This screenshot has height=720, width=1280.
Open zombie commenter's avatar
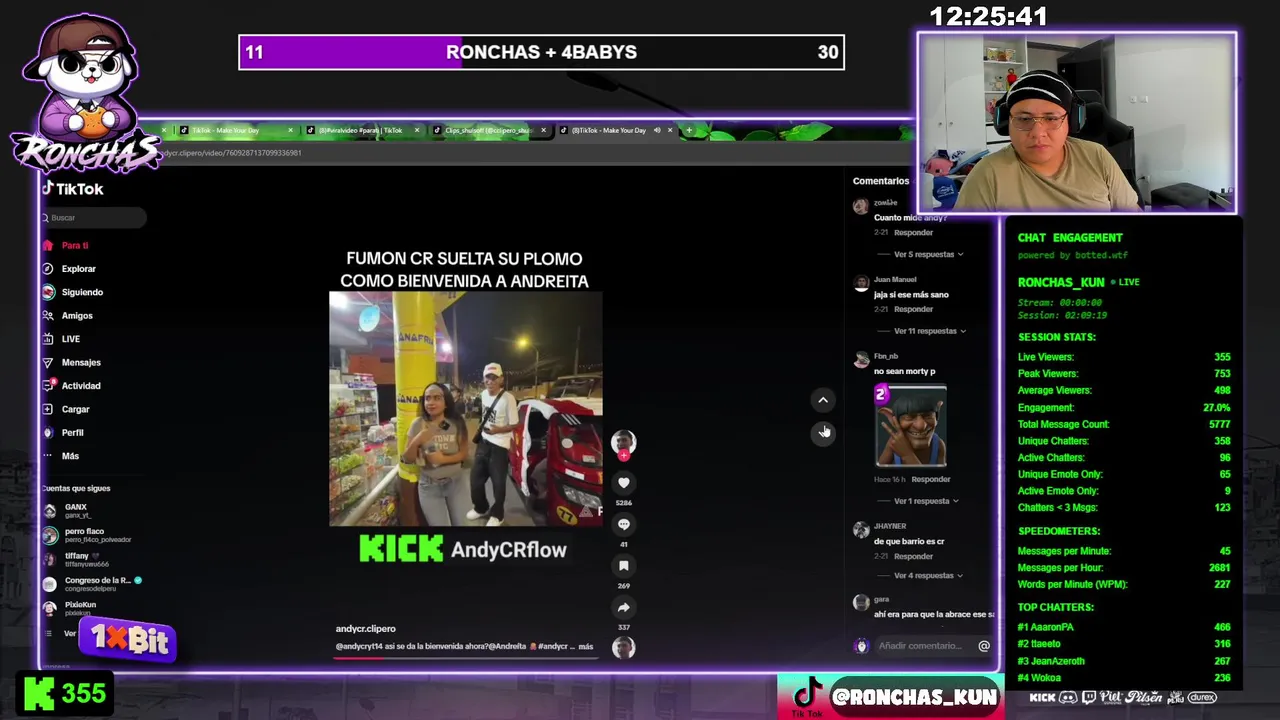[861, 207]
